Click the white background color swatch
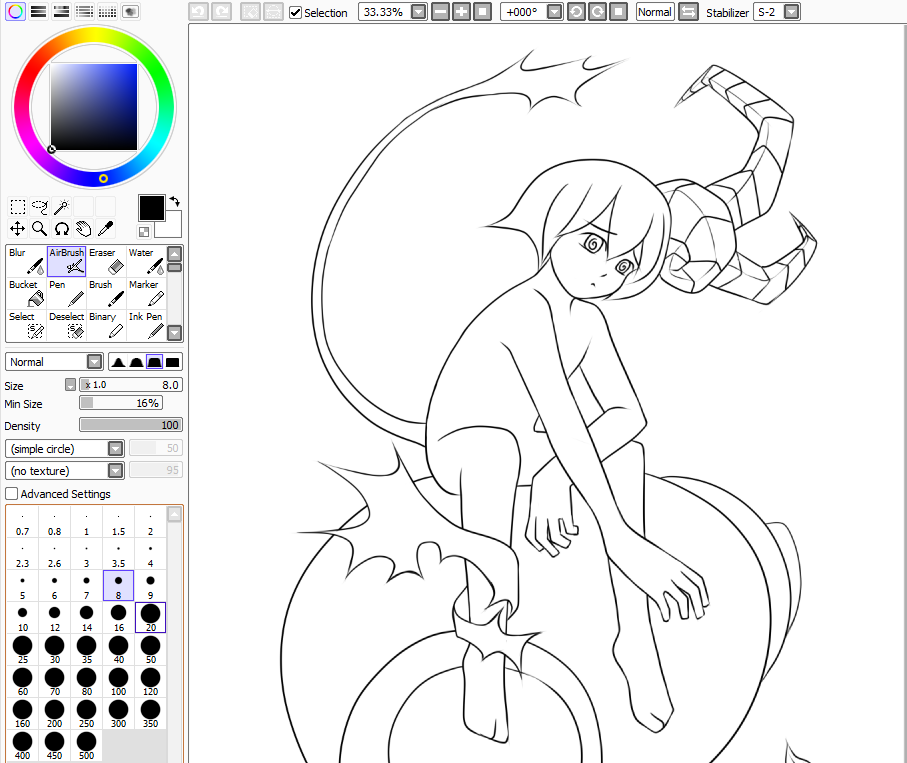Screen dimensions: 907x763 172,227
